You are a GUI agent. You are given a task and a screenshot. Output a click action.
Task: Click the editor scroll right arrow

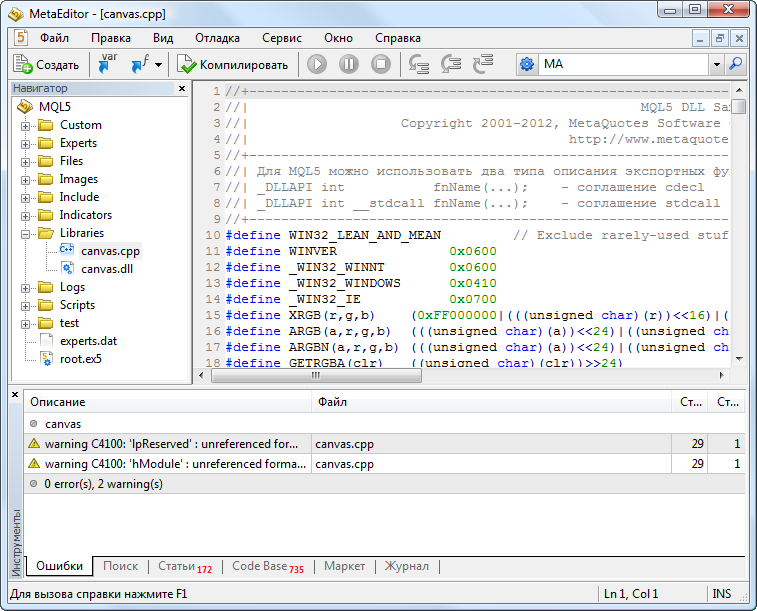tap(722, 375)
